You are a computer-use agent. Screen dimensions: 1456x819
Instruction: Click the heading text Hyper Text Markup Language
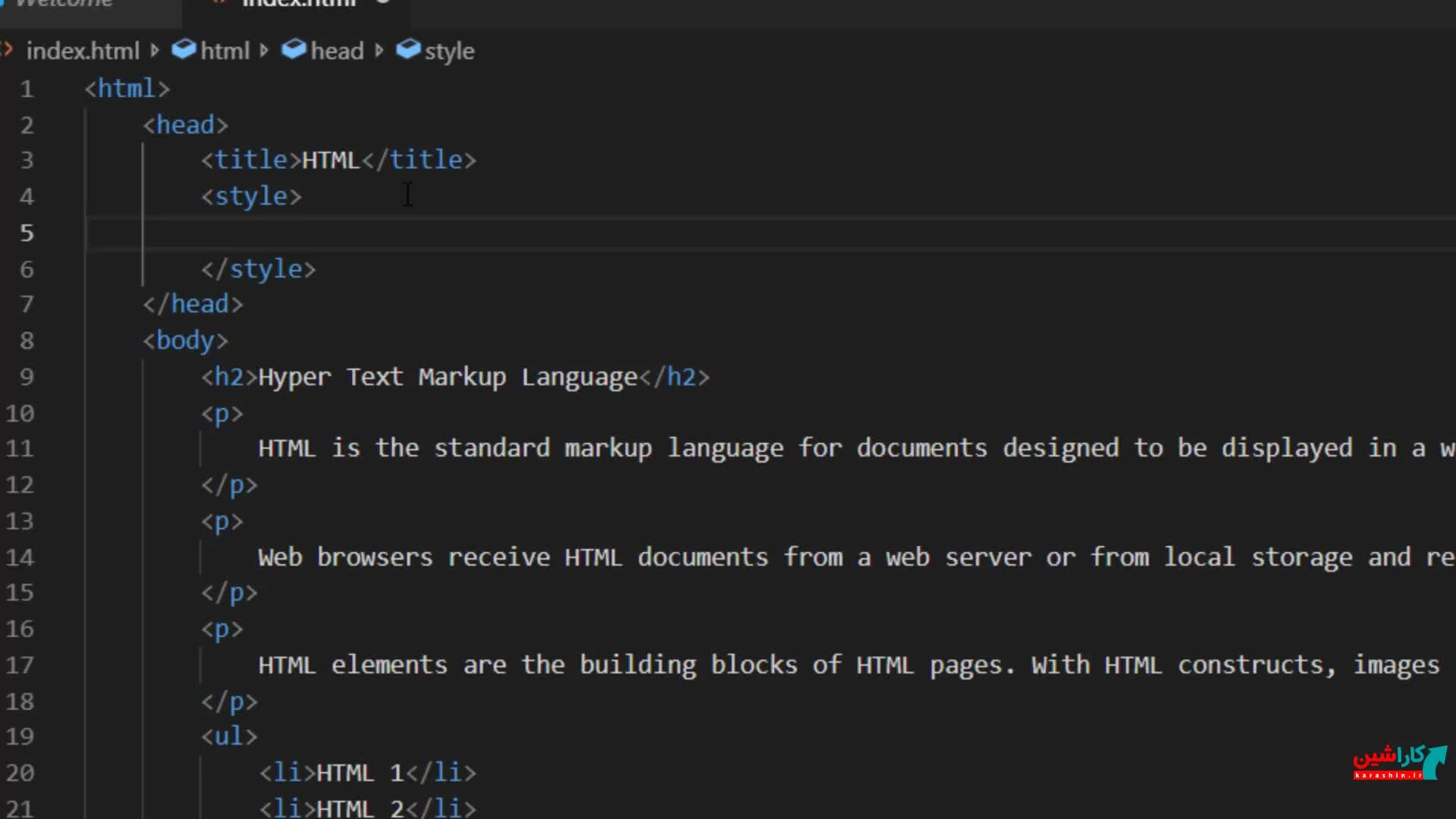(x=448, y=377)
